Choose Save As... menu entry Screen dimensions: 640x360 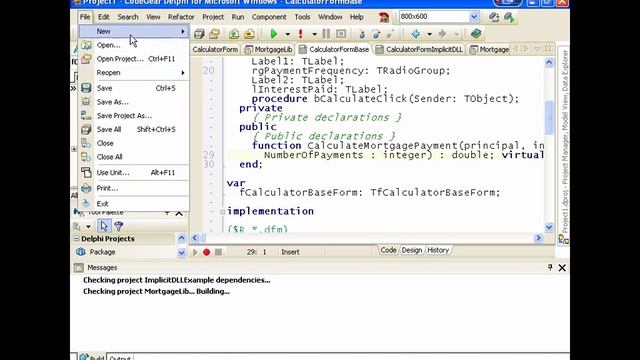133,102
